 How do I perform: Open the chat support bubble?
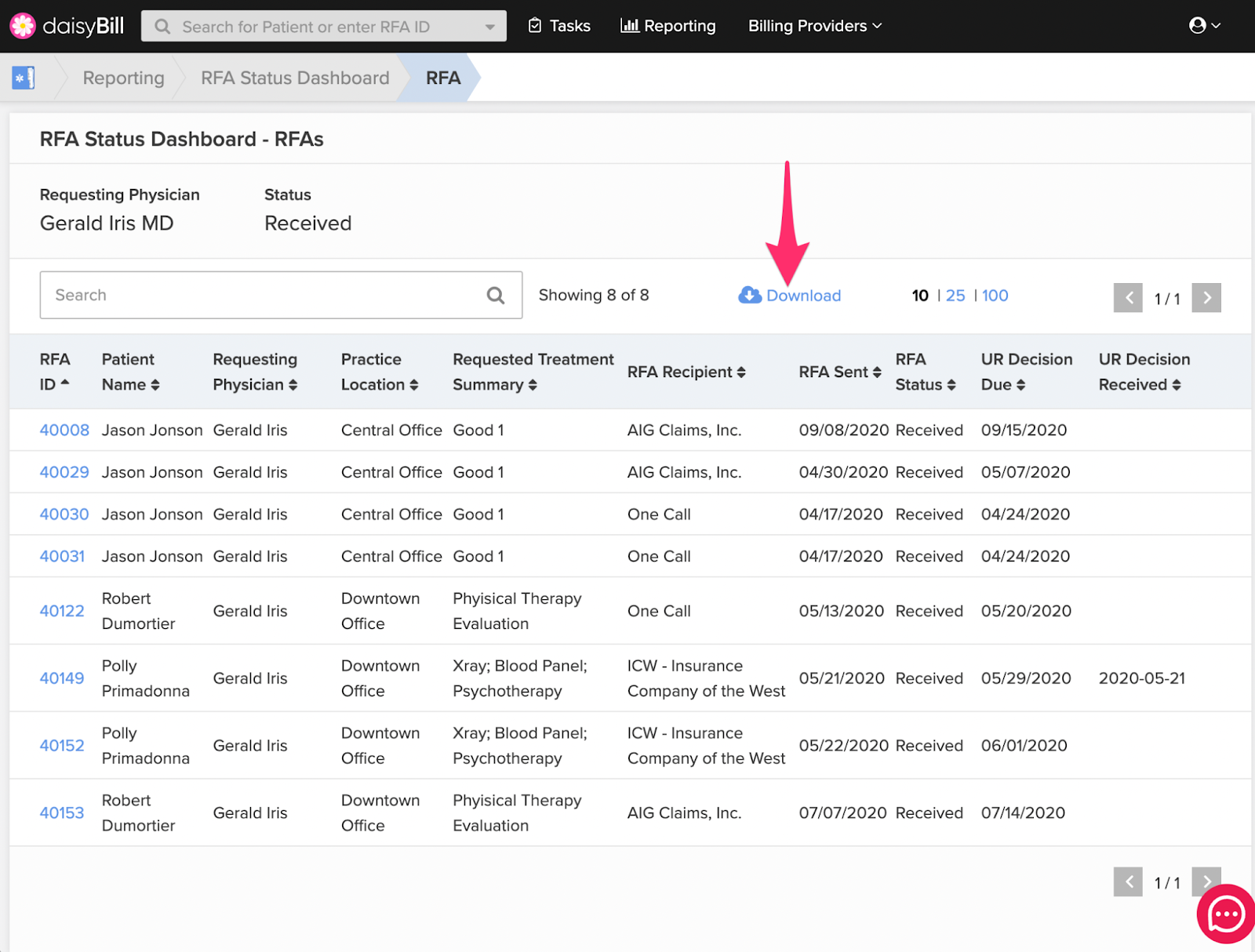click(1224, 914)
